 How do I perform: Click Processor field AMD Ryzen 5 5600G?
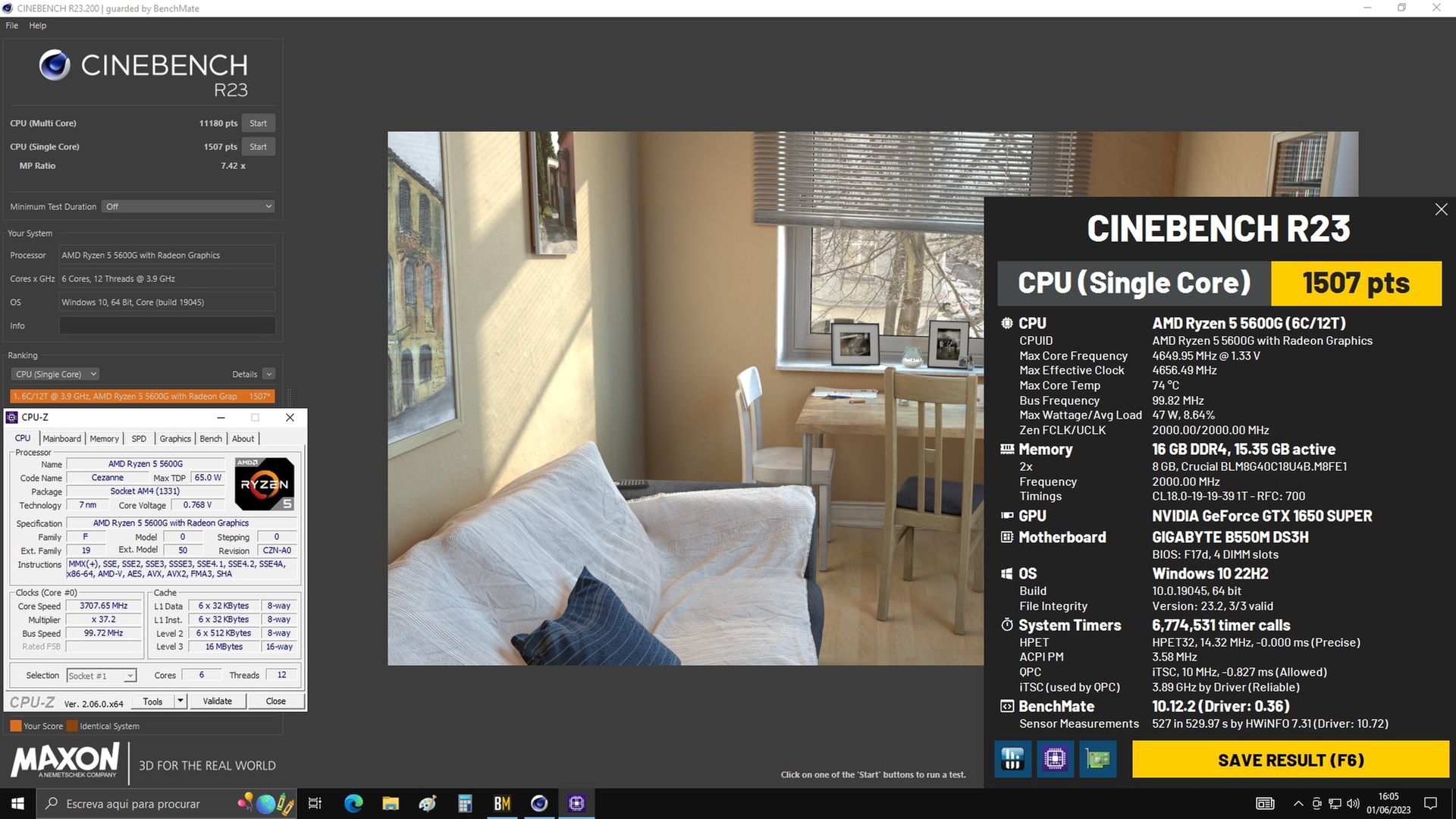pos(167,255)
